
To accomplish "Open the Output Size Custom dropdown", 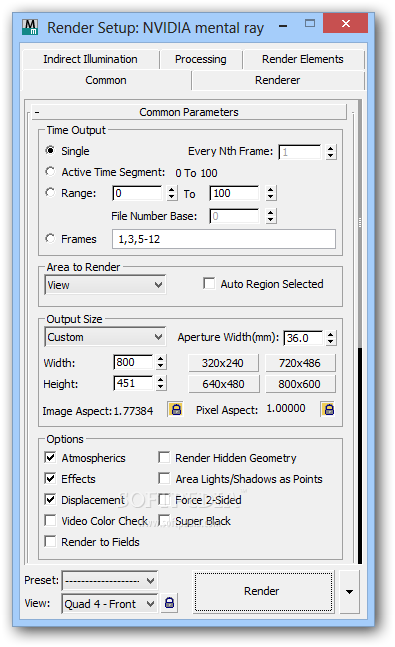I will (x=105, y=337).
